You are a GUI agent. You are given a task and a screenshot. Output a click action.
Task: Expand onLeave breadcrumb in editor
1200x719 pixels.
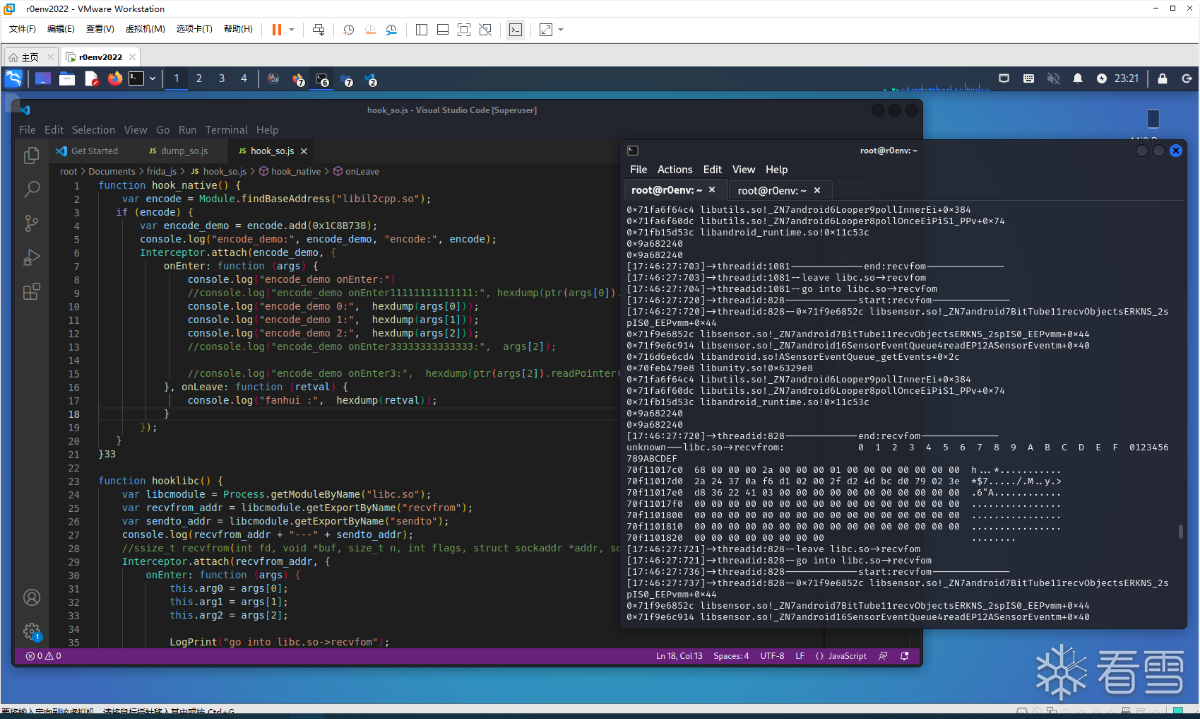[356, 172]
